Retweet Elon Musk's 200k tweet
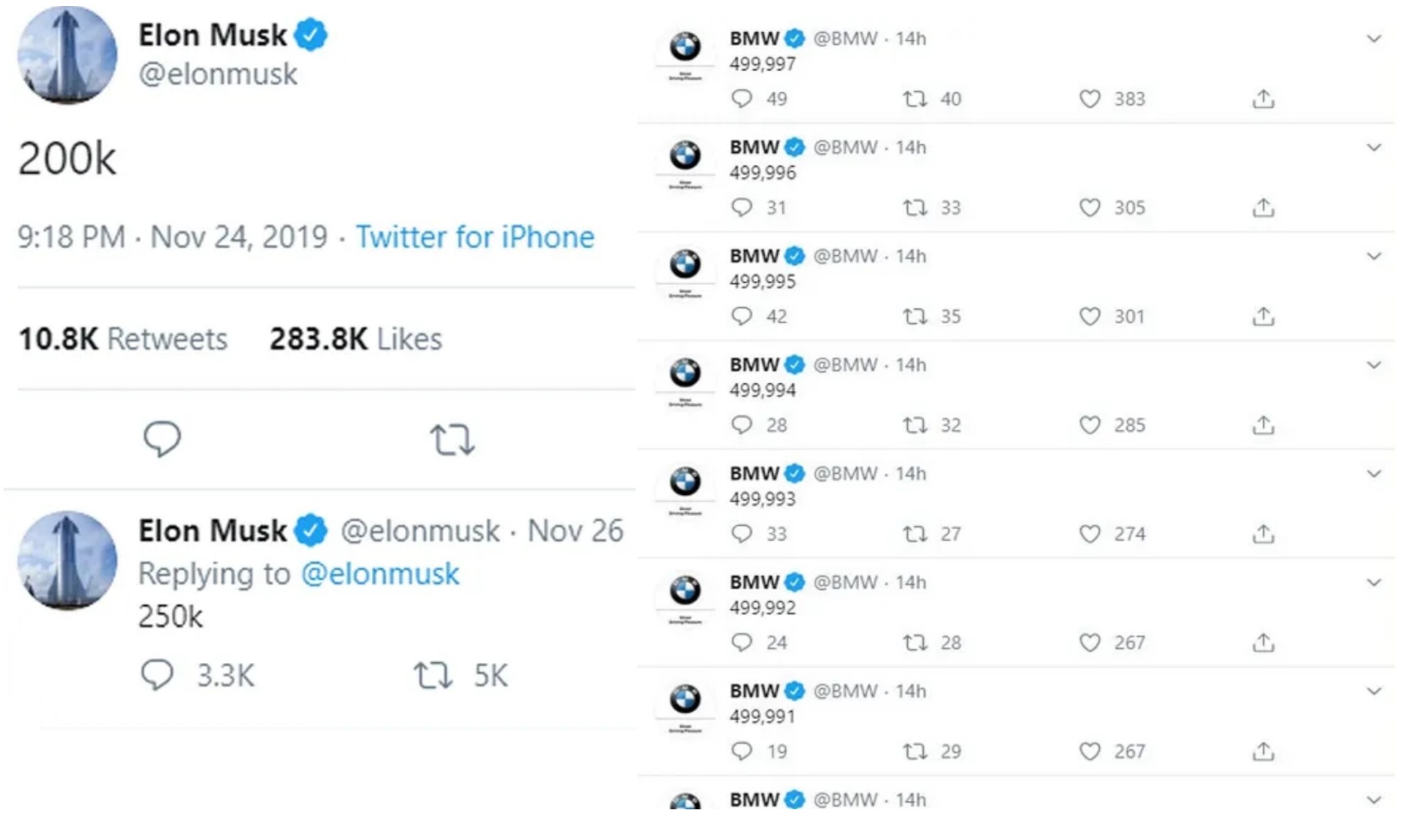The width and height of the screenshot is (1401, 840). 452,440
